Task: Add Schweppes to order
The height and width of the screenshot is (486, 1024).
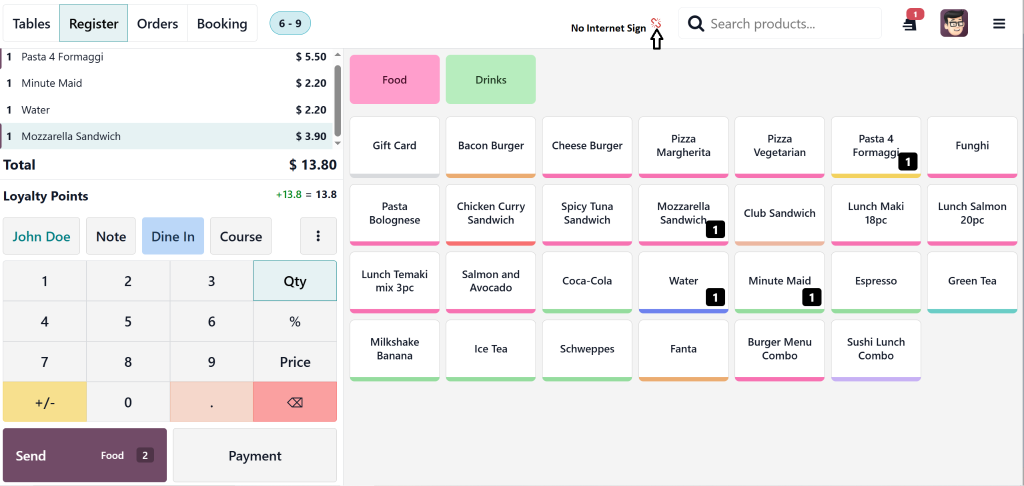Action: [587, 349]
